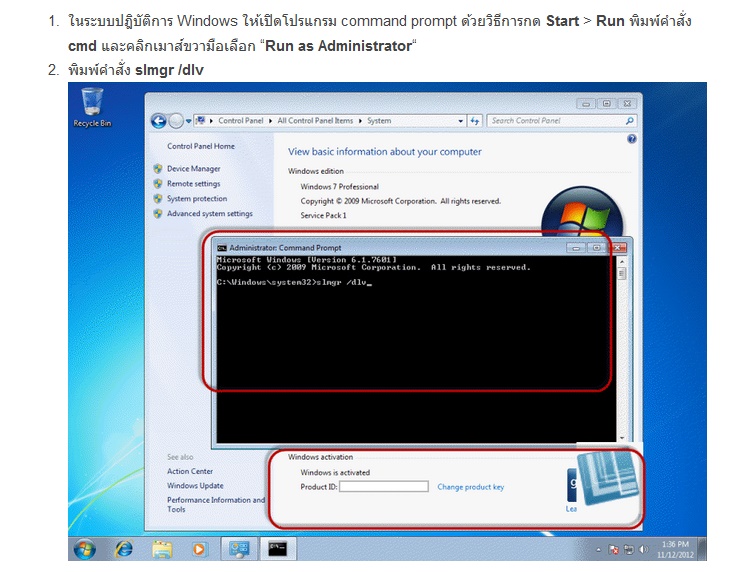The width and height of the screenshot is (741, 572).
Task: Click the genuine Microsoft software badge
Action: (572, 486)
